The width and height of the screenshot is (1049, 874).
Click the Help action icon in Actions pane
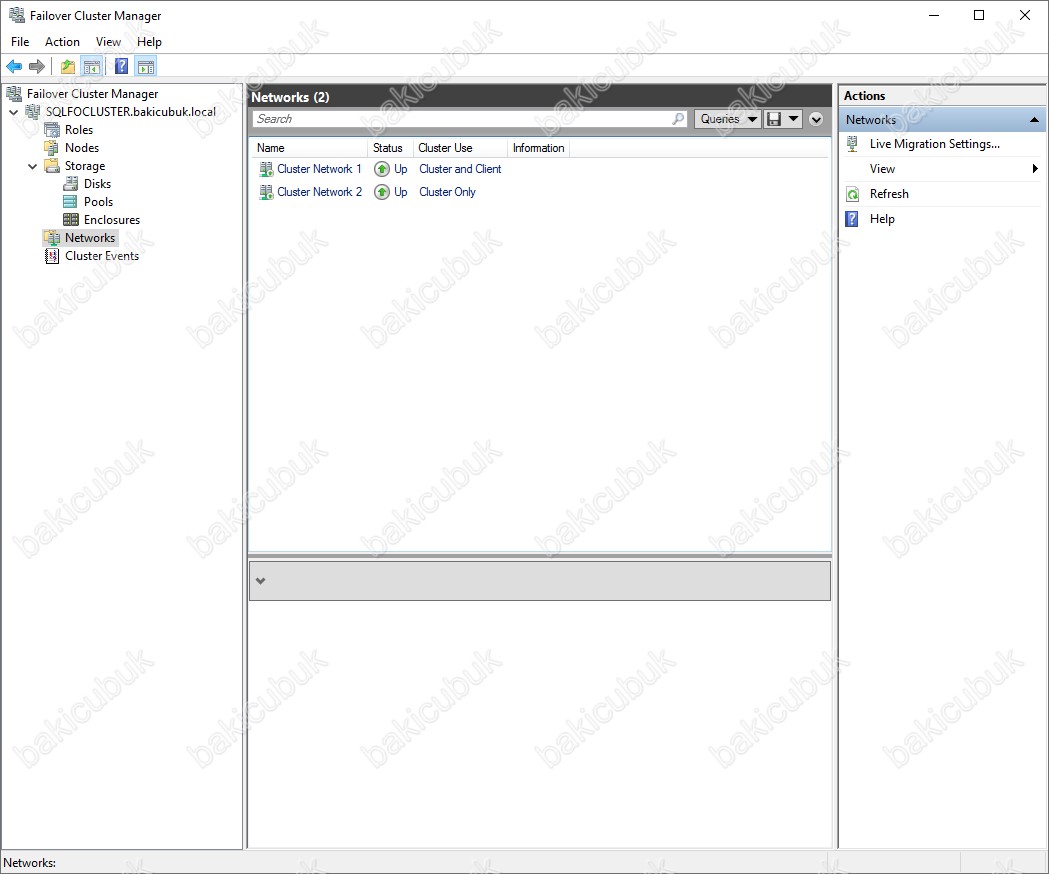[x=852, y=219]
